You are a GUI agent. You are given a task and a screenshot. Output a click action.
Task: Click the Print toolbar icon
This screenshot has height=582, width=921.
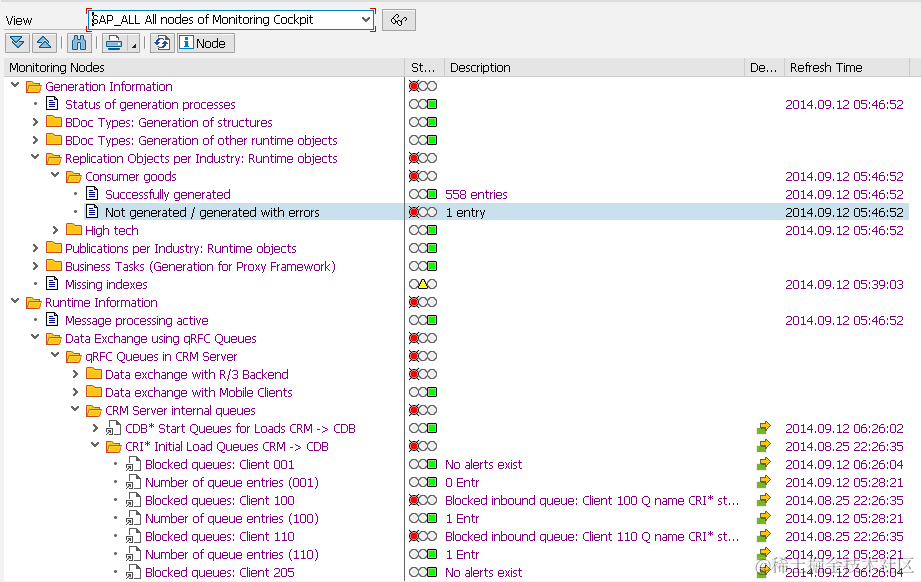coord(115,43)
